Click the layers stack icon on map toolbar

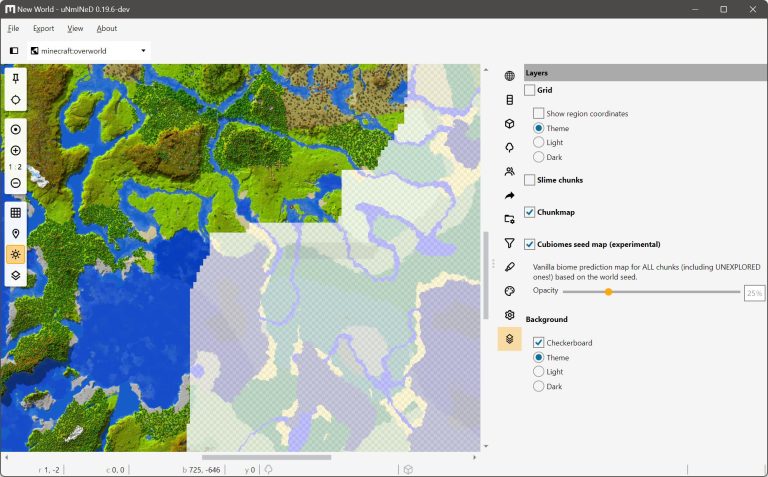click(x=16, y=275)
